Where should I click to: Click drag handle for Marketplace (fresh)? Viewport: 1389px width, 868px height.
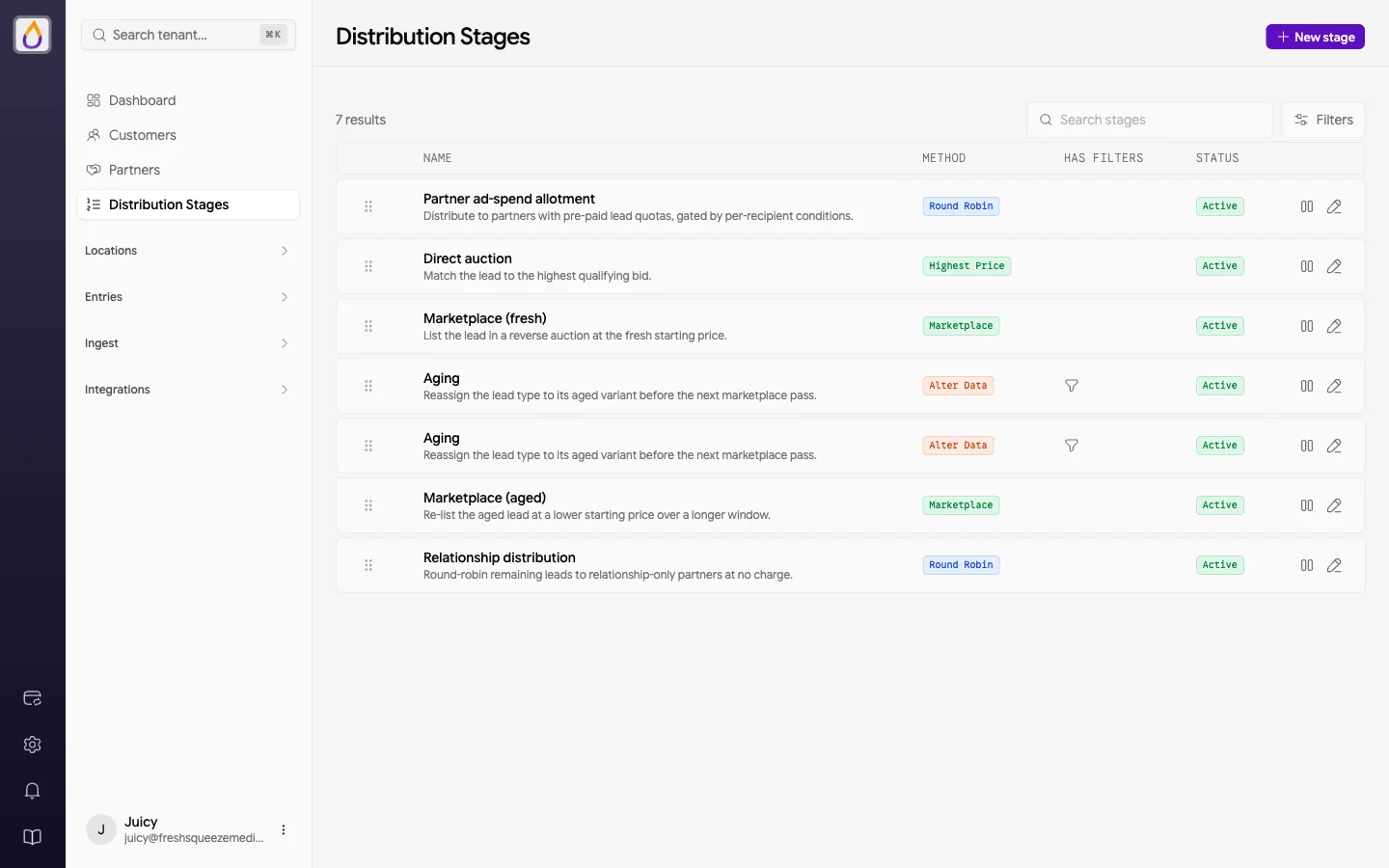[368, 326]
